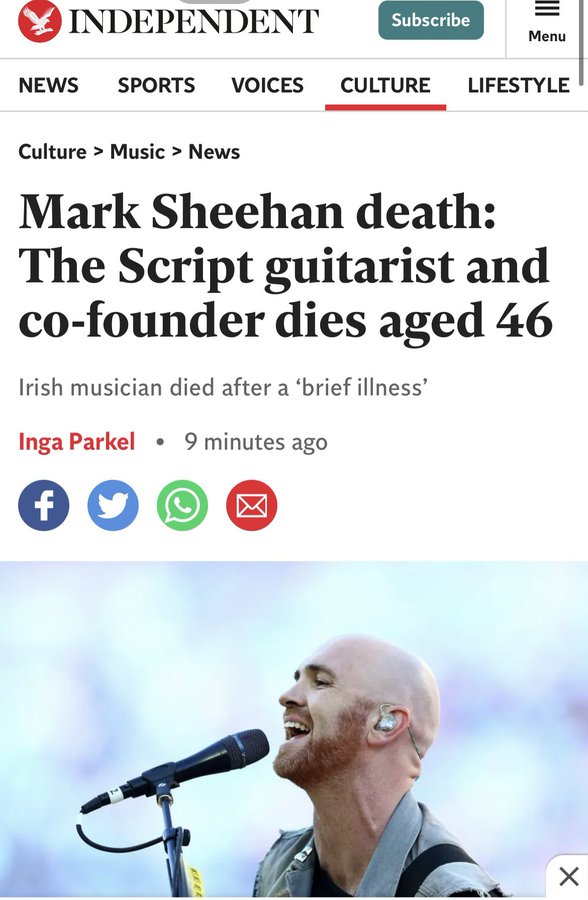The image size is (588, 900).
Task: Open the VOICES section
Action: click(267, 86)
